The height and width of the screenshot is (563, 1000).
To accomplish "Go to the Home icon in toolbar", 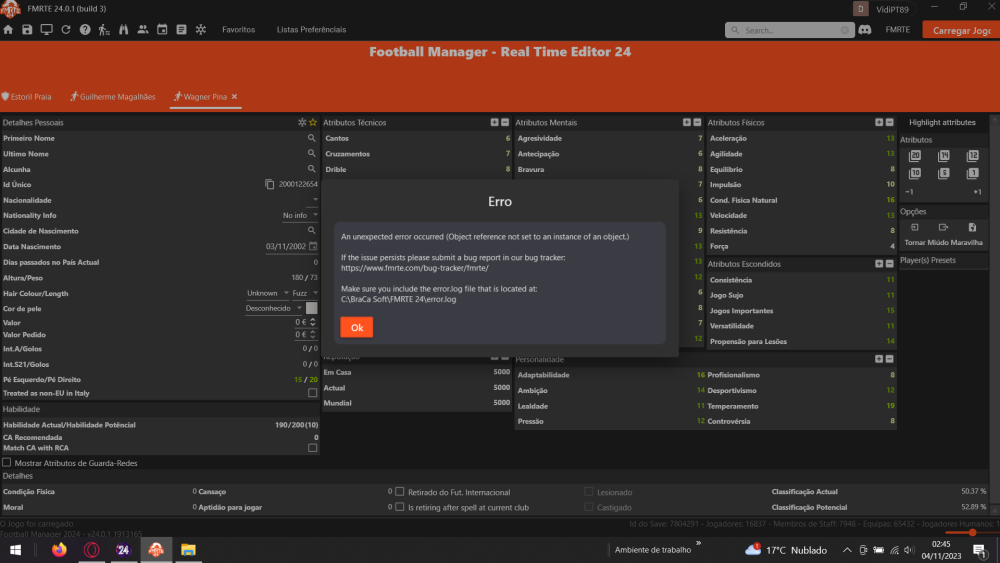I will coord(8,29).
